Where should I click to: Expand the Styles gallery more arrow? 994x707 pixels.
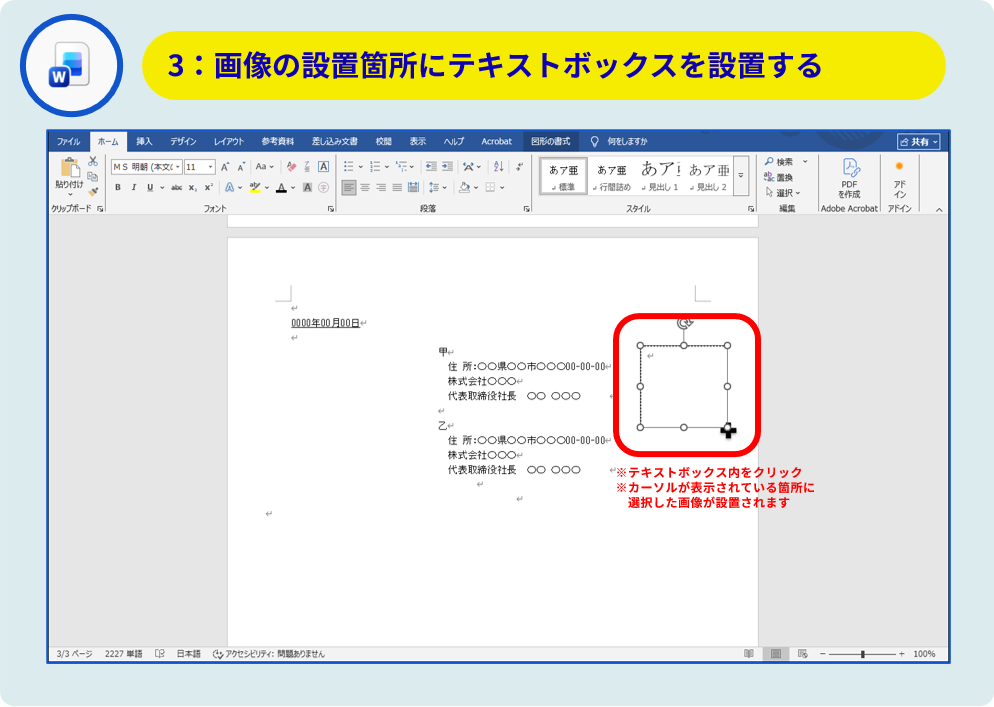point(741,176)
